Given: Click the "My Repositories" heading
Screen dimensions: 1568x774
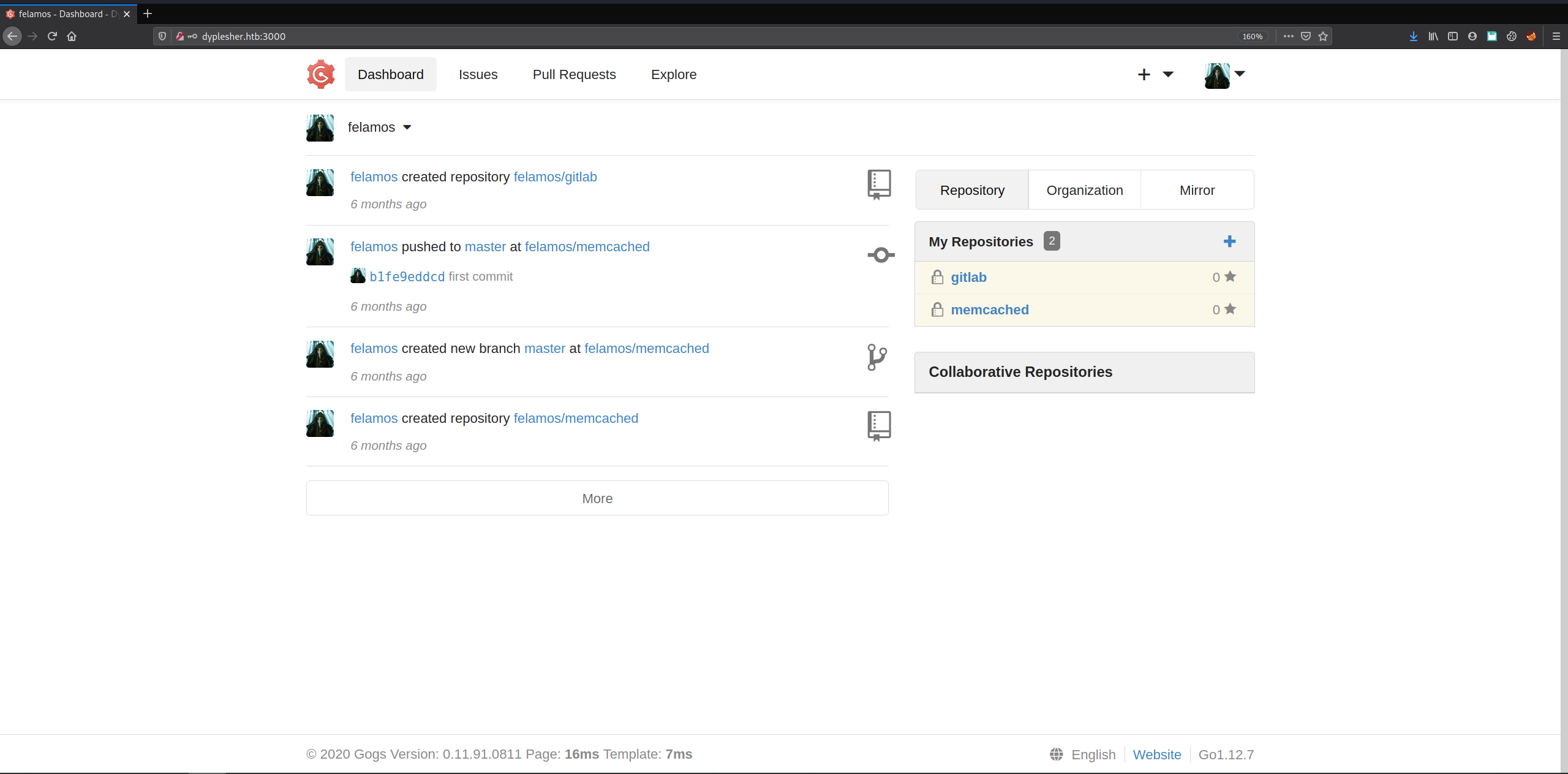Looking at the screenshot, I should point(981,241).
